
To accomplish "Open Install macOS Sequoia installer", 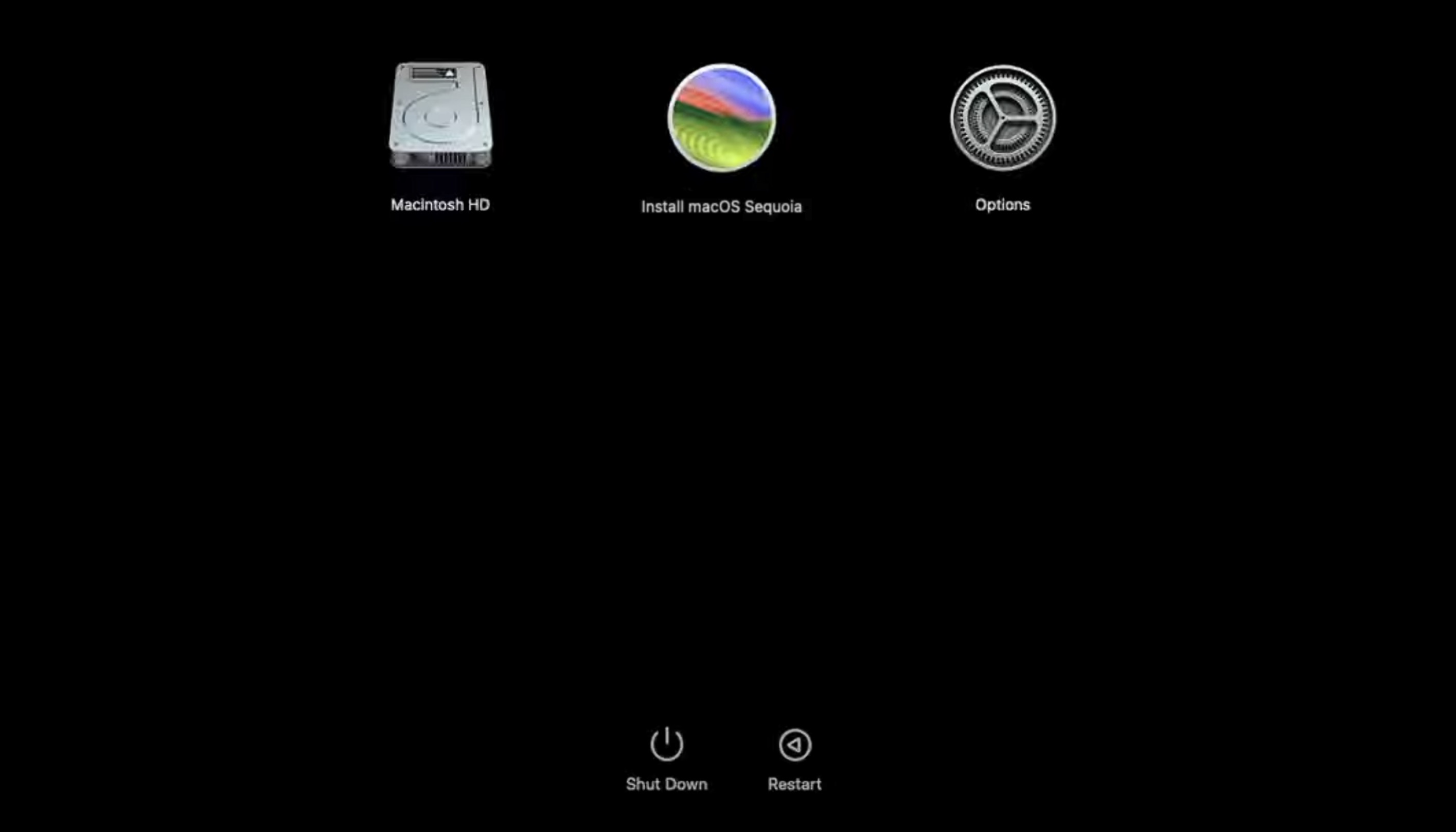I will click(721, 117).
